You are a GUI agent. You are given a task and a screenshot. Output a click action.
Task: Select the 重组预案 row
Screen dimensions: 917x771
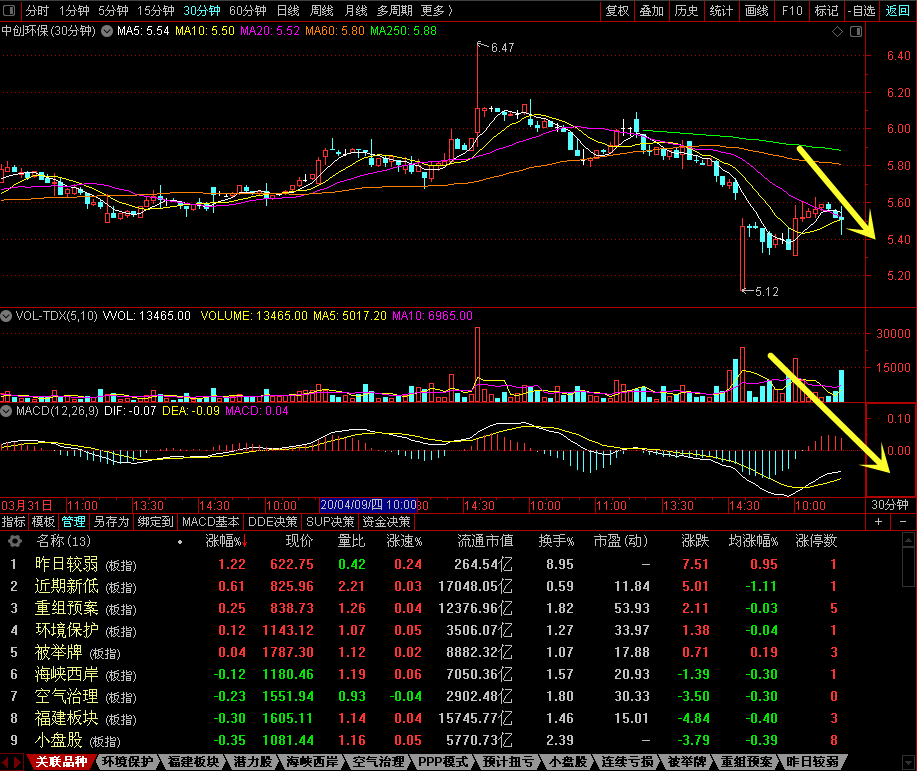click(421, 608)
